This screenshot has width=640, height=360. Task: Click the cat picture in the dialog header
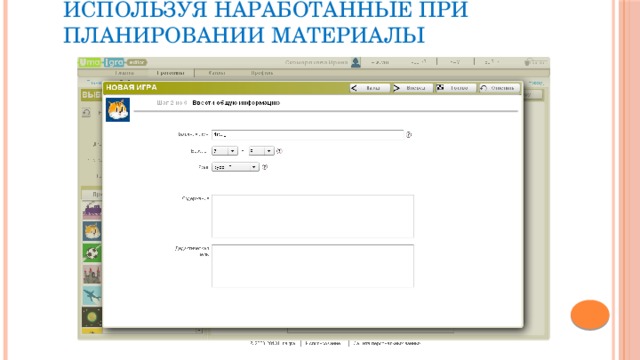click(x=118, y=110)
